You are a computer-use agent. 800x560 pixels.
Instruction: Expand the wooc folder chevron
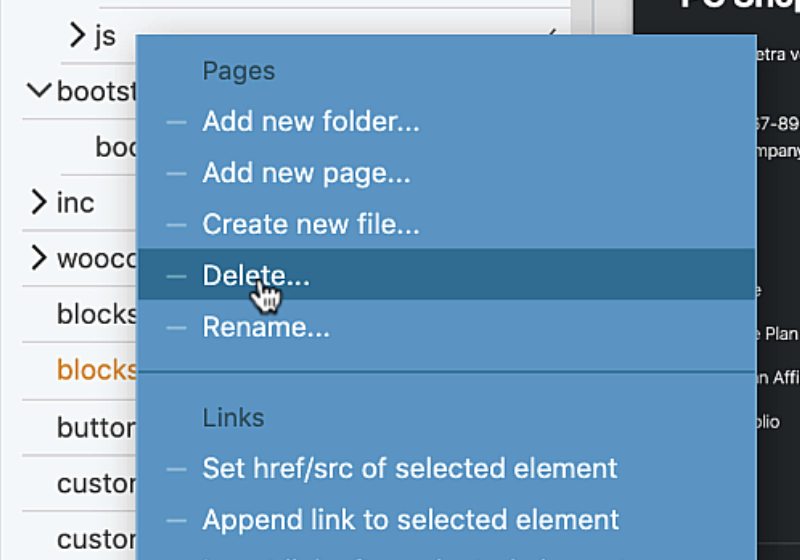39,258
